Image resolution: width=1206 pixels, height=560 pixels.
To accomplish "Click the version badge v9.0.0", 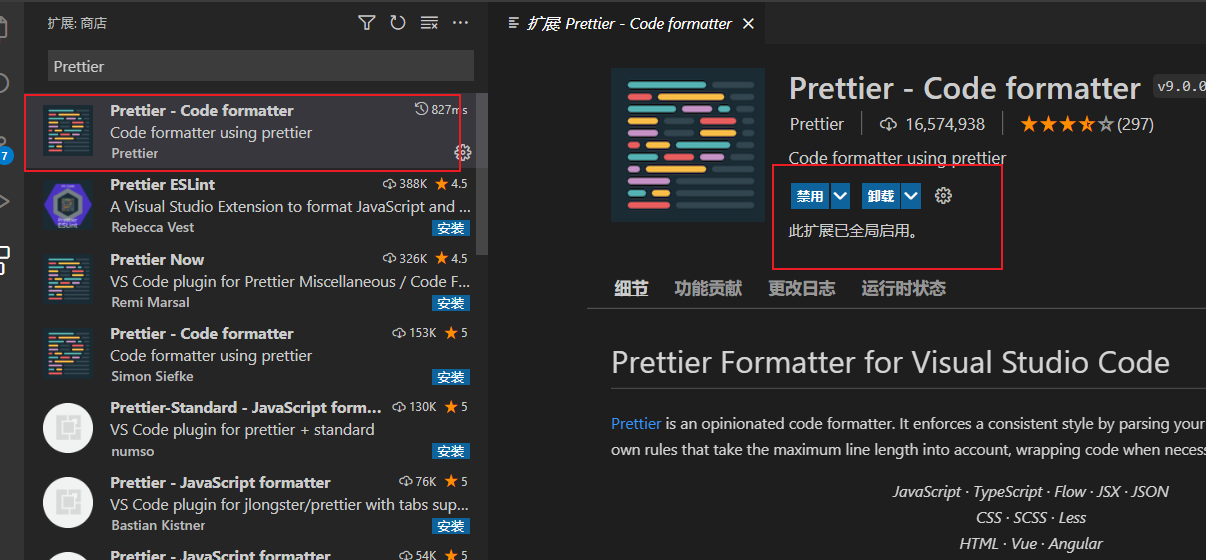I will [x=1181, y=87].
